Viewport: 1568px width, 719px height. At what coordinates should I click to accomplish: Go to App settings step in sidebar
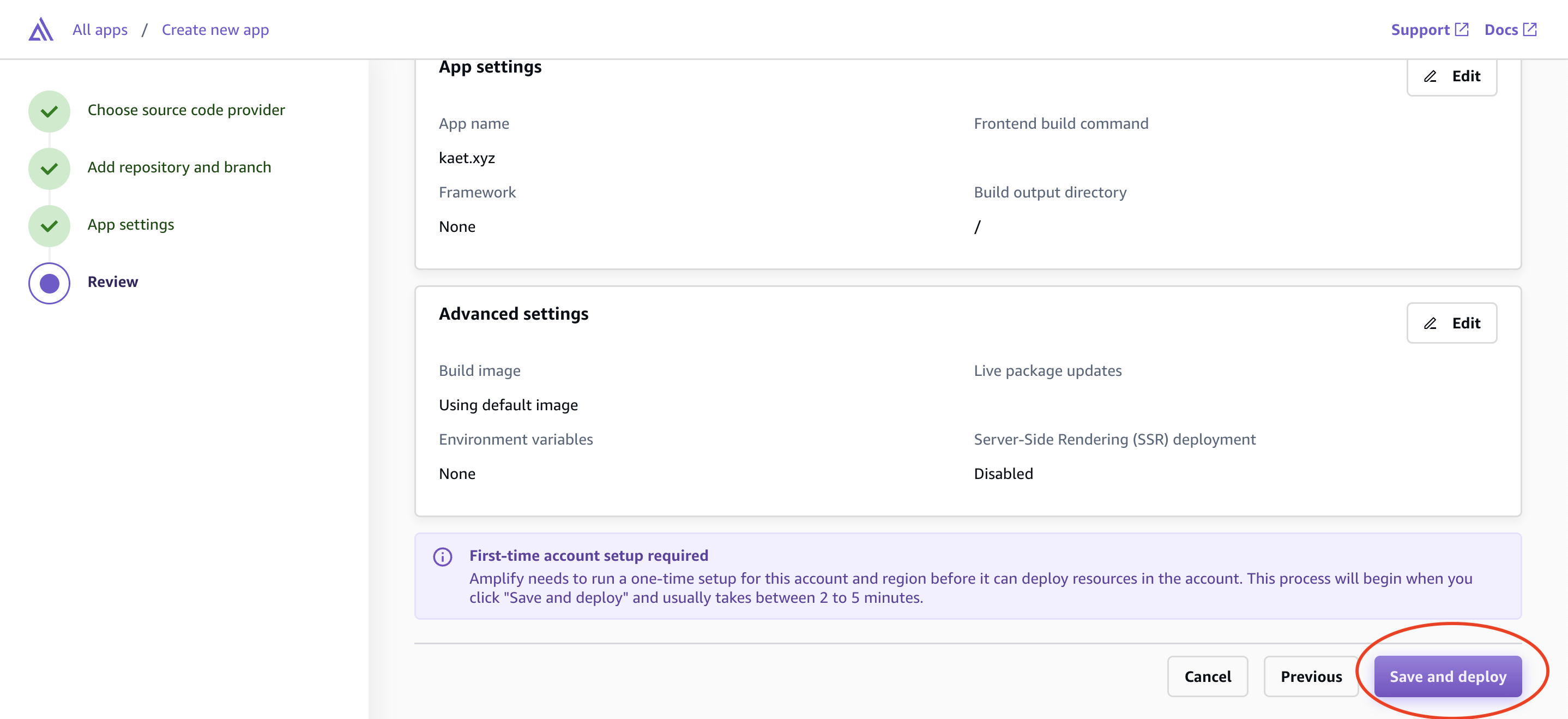[131, 225]
